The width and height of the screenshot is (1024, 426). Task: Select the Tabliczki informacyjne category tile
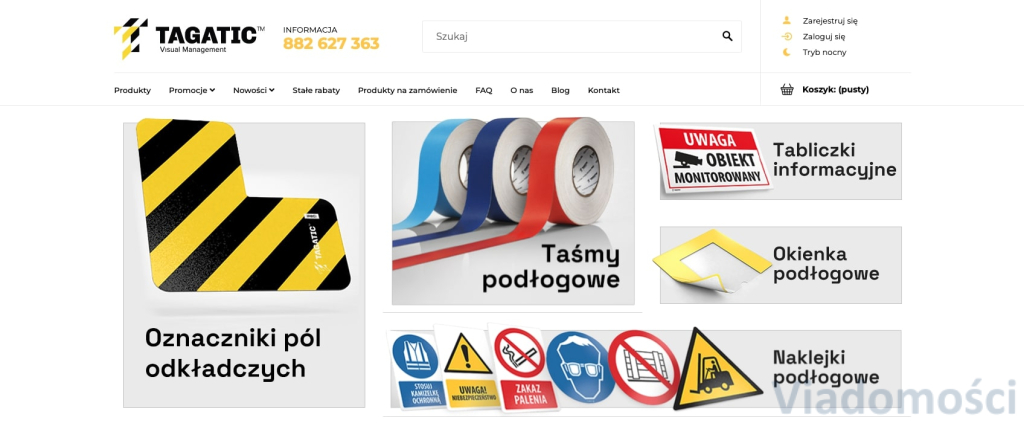(x=780, y=160)
